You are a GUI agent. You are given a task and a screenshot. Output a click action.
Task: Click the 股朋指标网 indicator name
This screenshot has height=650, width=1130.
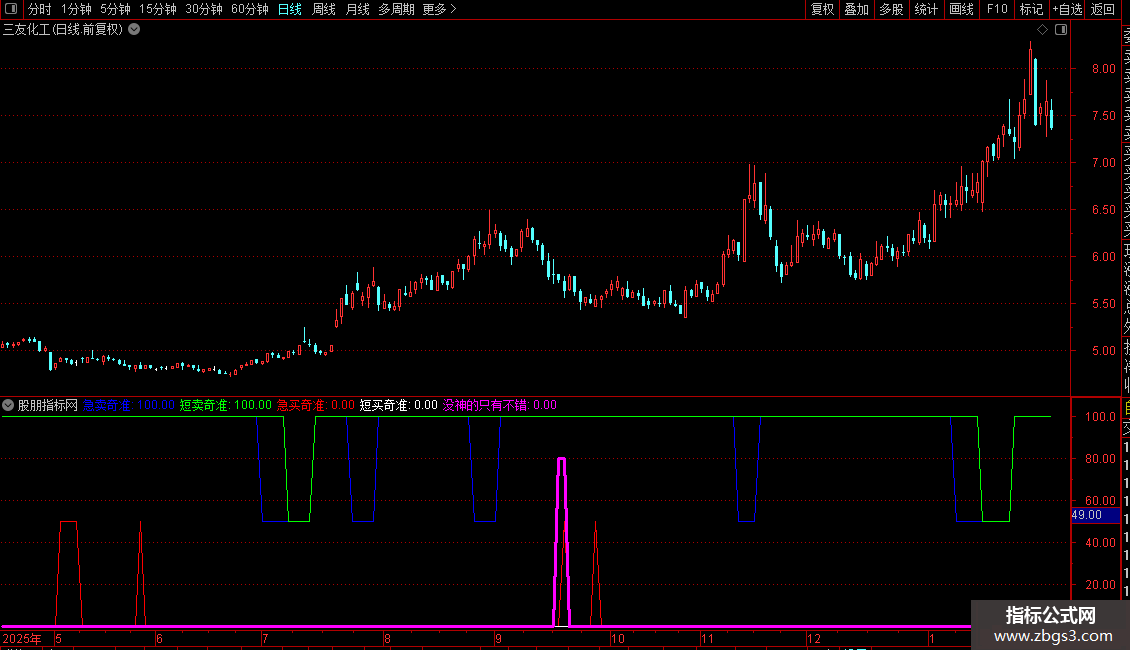(x=48, y=405)
